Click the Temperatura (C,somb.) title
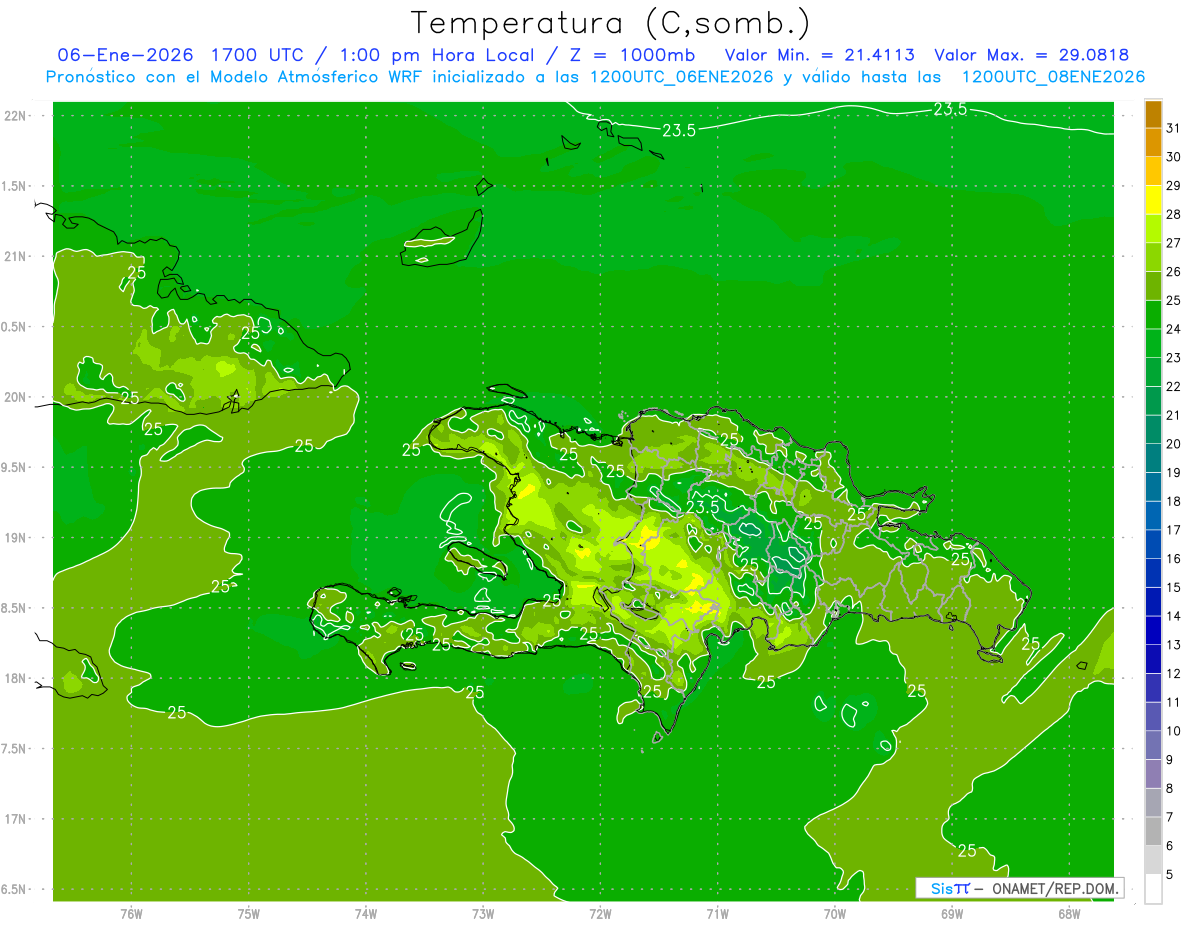1200x927 pixels. 610,23
